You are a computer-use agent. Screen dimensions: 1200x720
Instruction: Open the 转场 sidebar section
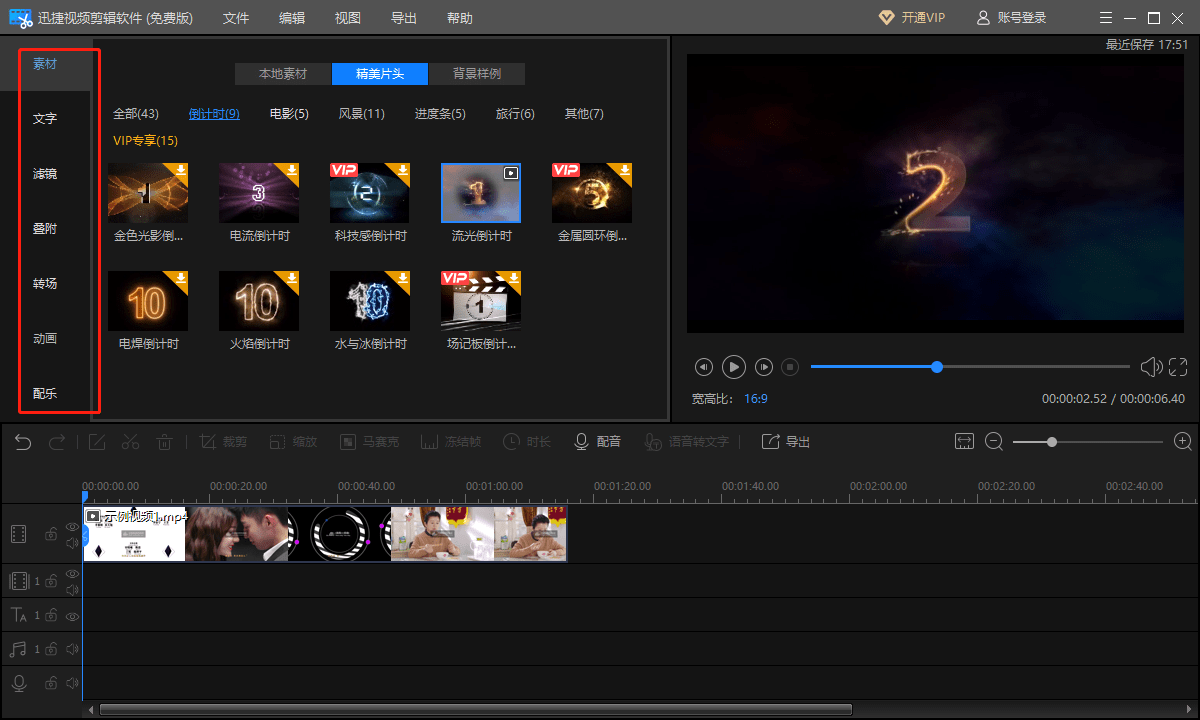pos(45,284)
